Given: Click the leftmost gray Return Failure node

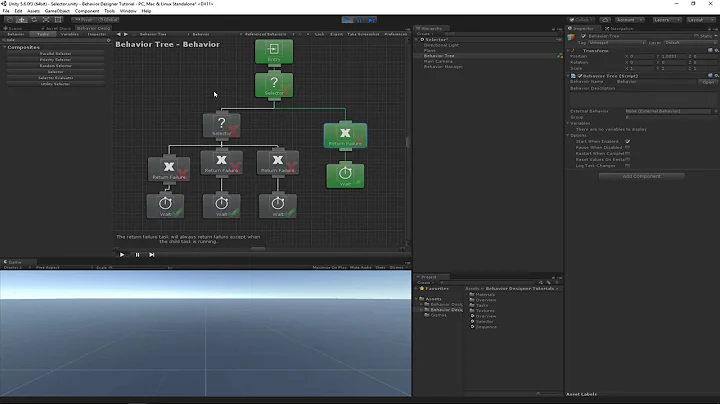Looking at the screenshot, I should click(169, 169).
